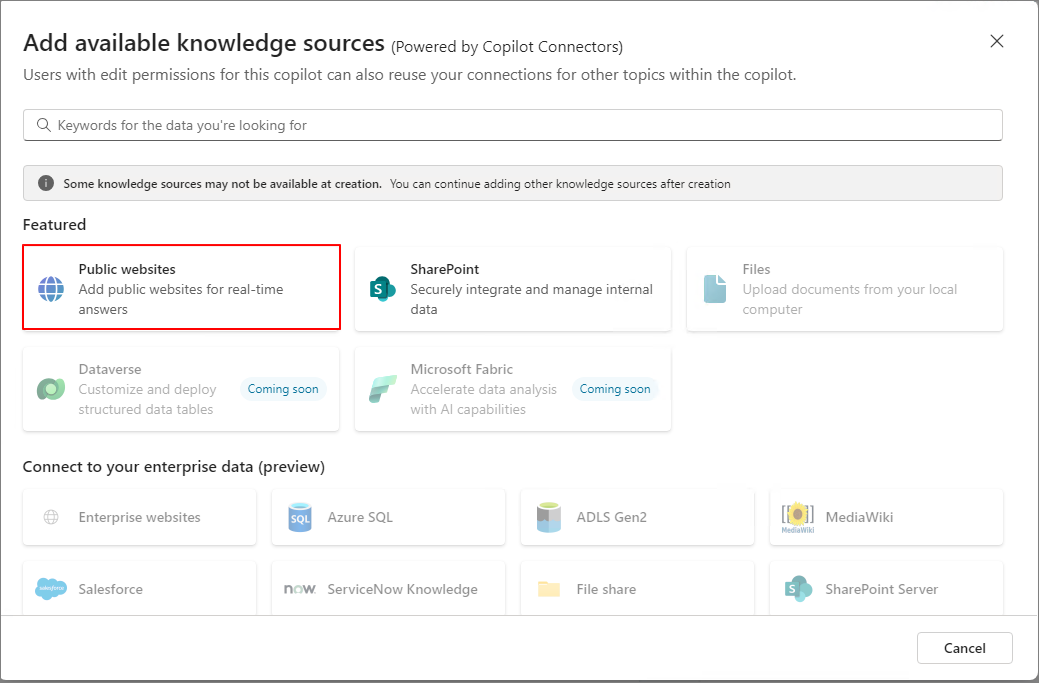1039x683 pixels.
Task: Choose the SharePoint card title
Action: 445,269
